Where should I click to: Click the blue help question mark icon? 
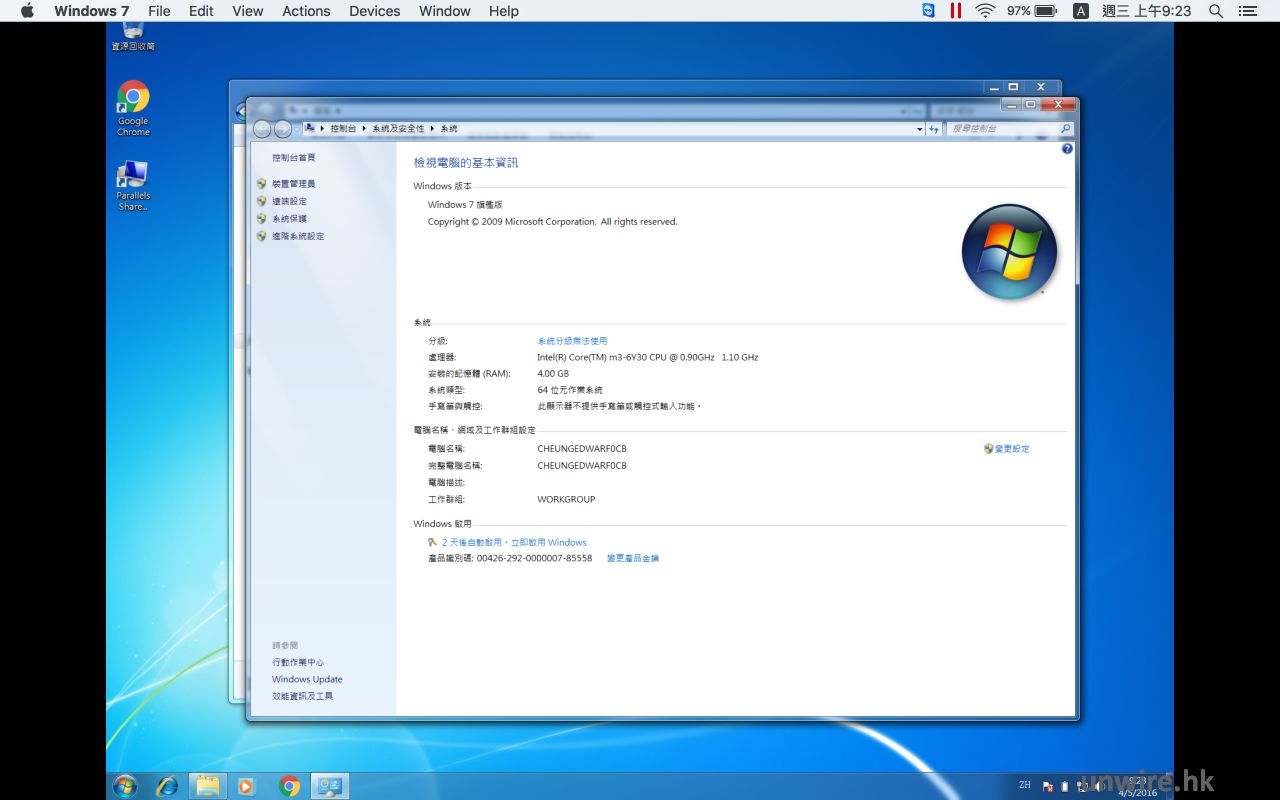pos(1067,149)
